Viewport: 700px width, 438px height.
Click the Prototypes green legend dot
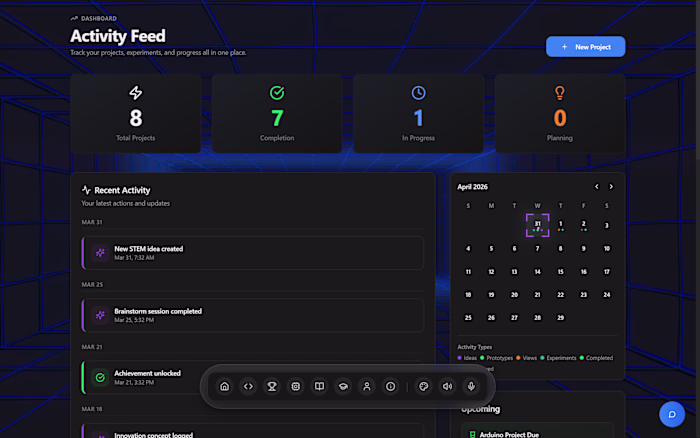coord(482,358)
